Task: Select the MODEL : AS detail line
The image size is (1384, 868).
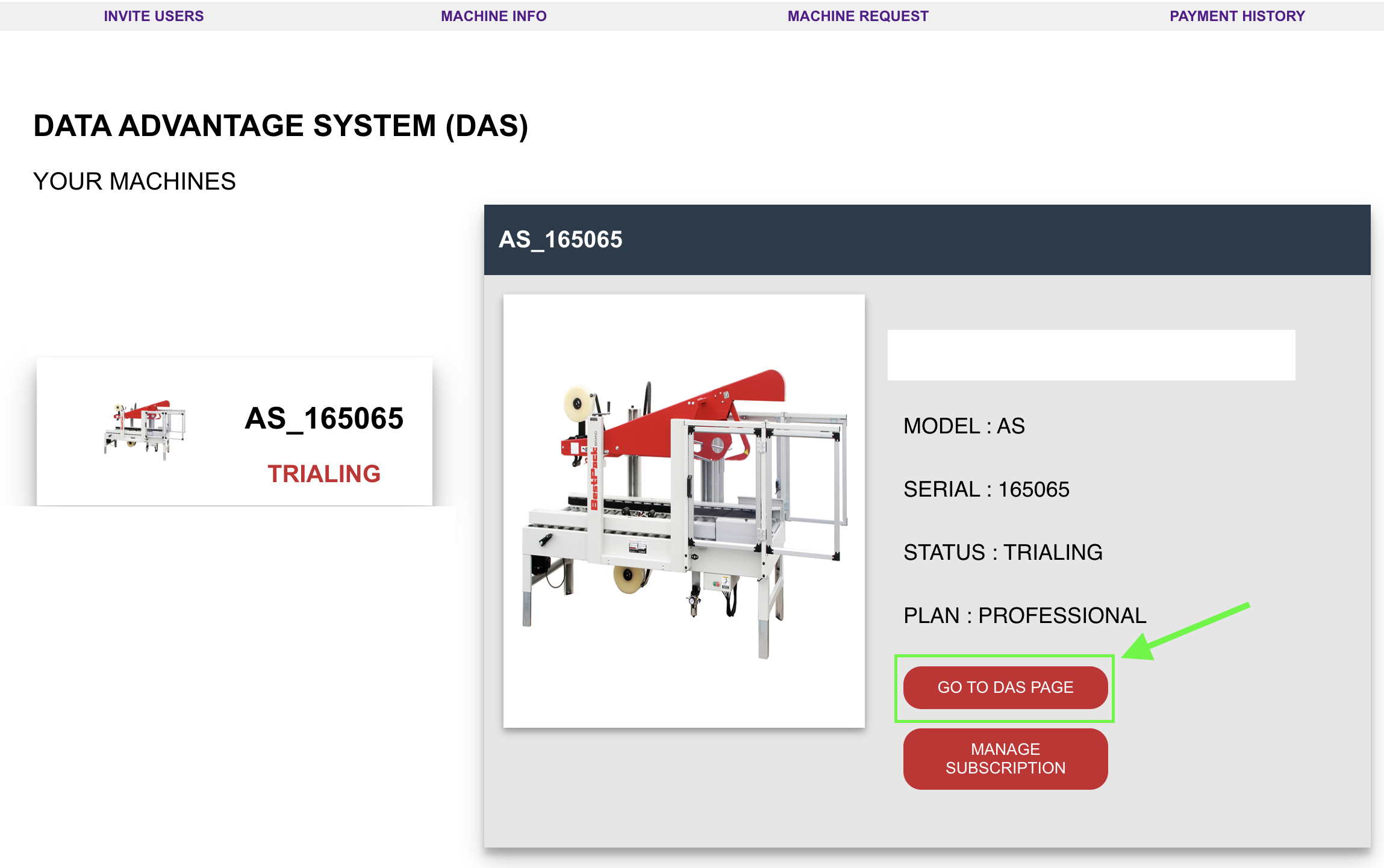Action: tap(964, 426)
